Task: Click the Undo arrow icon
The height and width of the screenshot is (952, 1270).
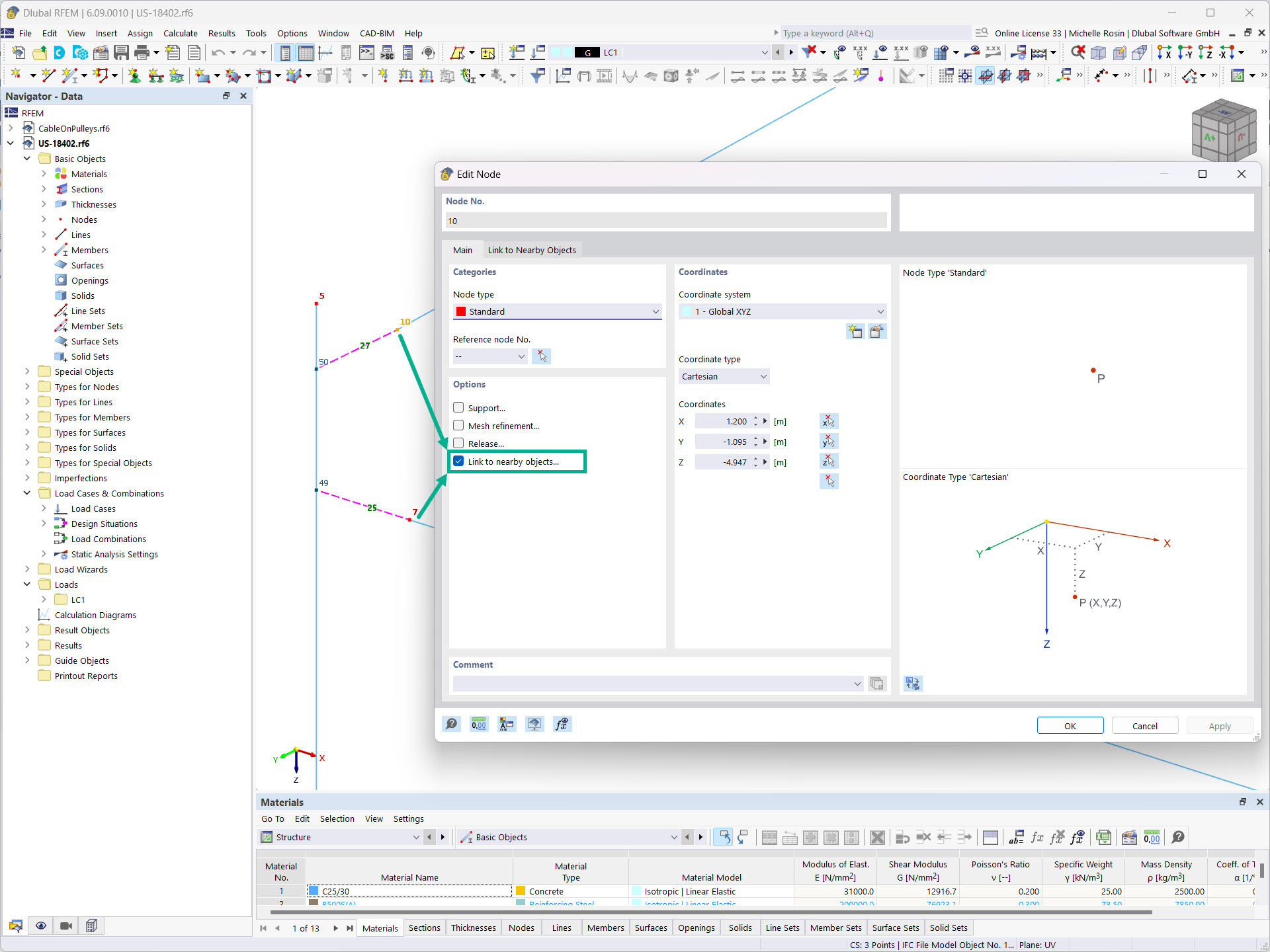Action: [218, 52]
